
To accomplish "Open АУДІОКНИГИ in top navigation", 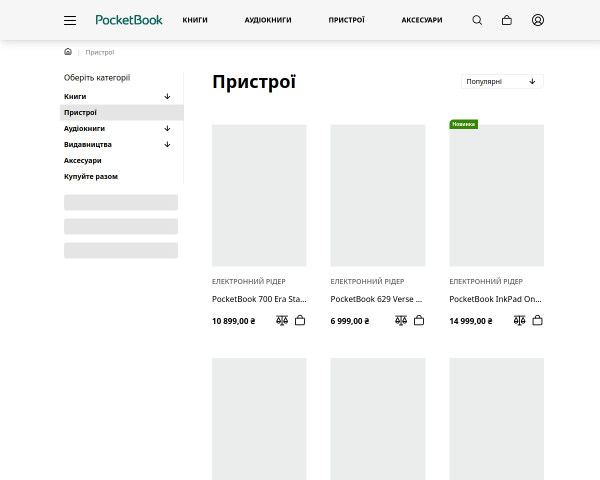I will [268, 20].
